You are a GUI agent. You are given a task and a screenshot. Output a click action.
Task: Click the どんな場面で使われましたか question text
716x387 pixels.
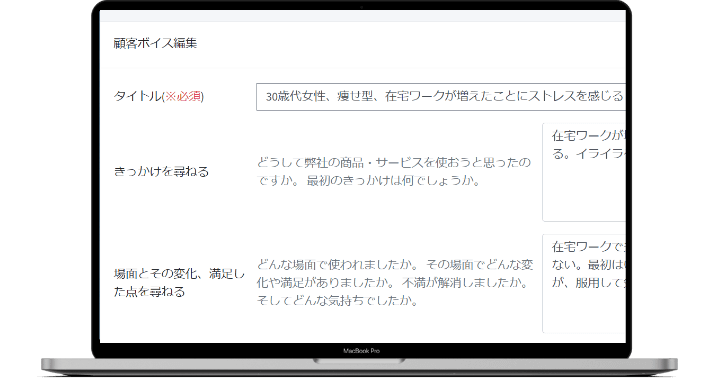[395, 282]
